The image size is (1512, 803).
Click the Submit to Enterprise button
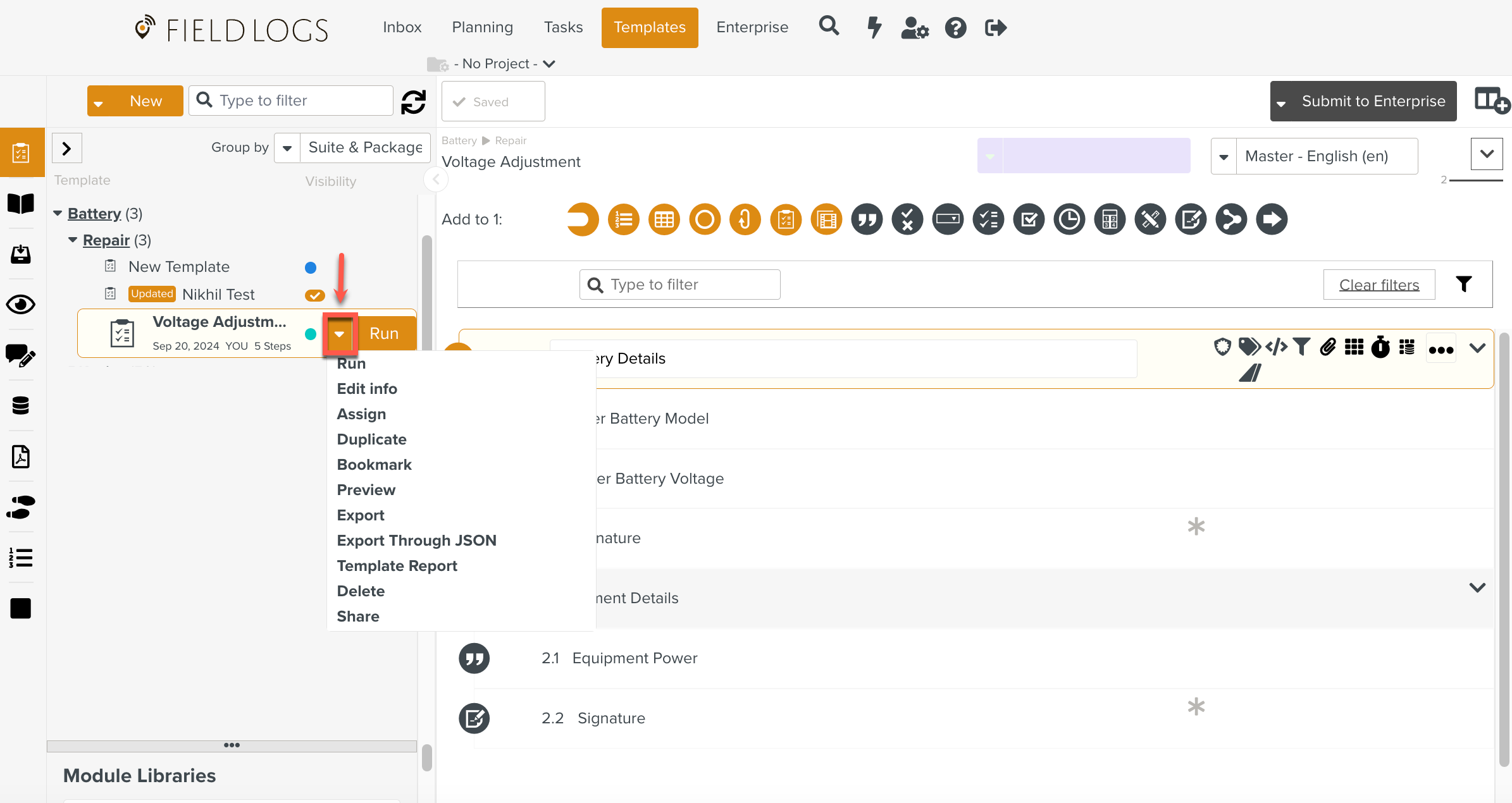point(1373,101)
